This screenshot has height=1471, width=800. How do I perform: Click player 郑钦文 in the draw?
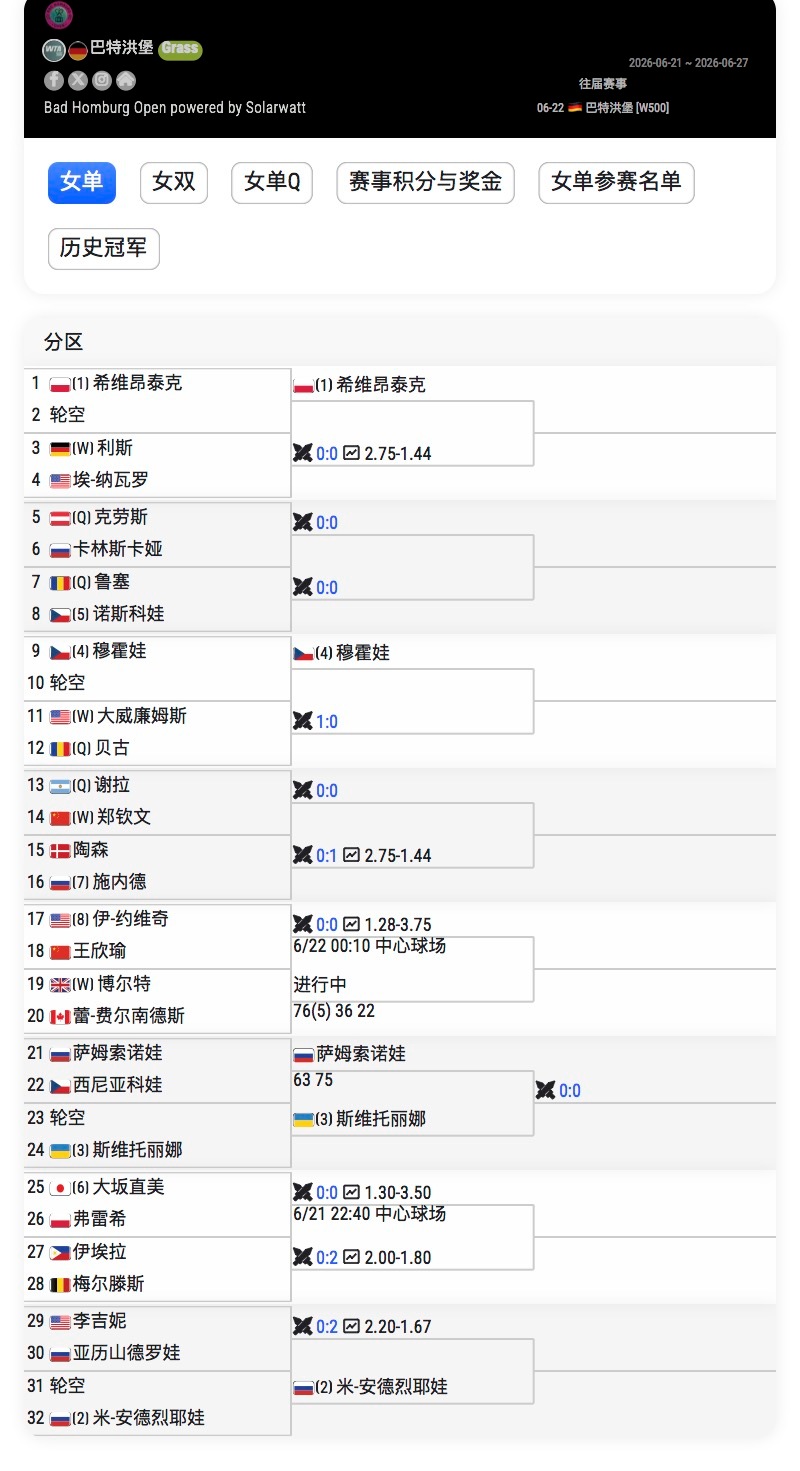(x=125, y=817)
